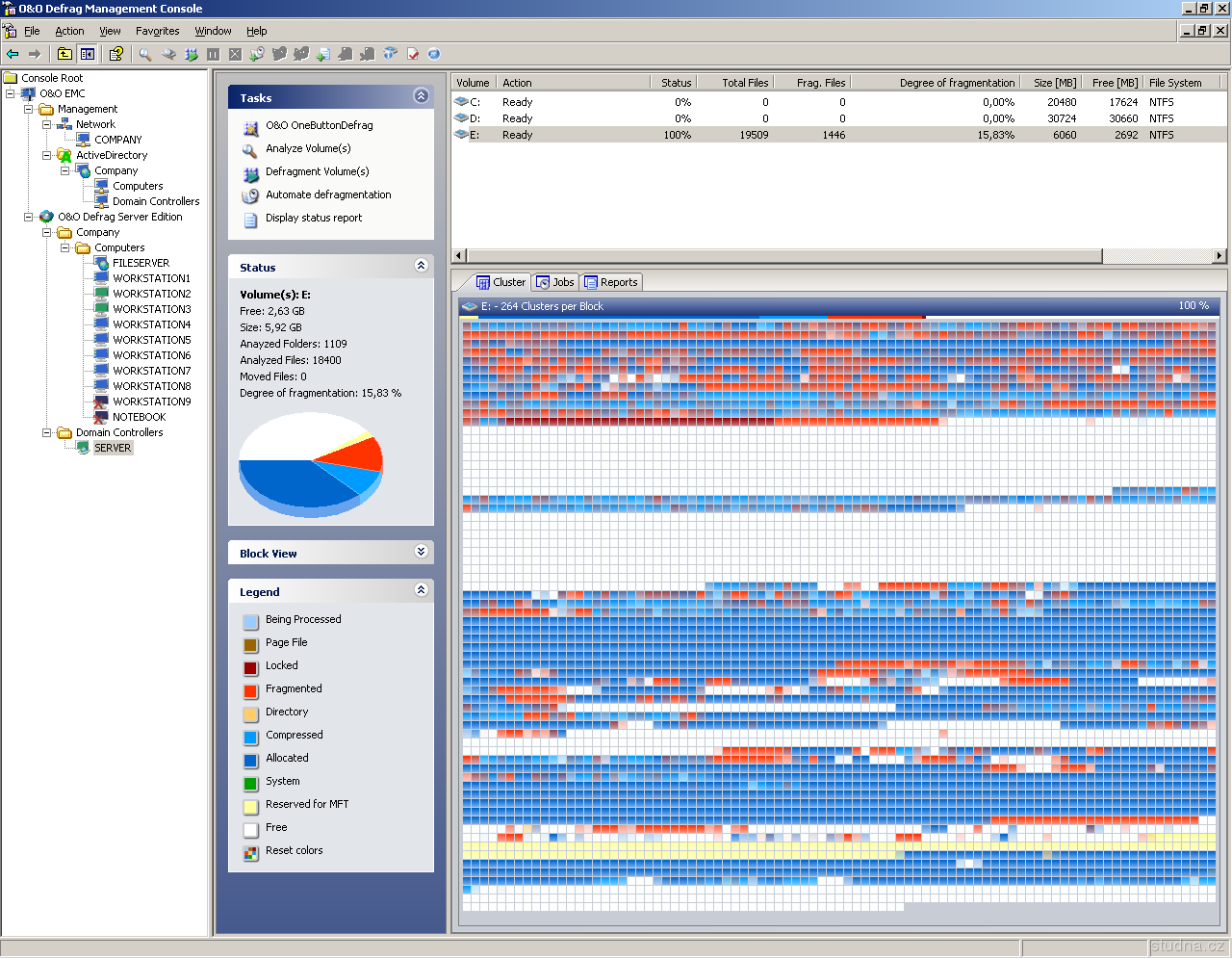Screen dimensions: 1232x959
Task: Click the Fragmented red color swatch
Action: click(250, 690)
